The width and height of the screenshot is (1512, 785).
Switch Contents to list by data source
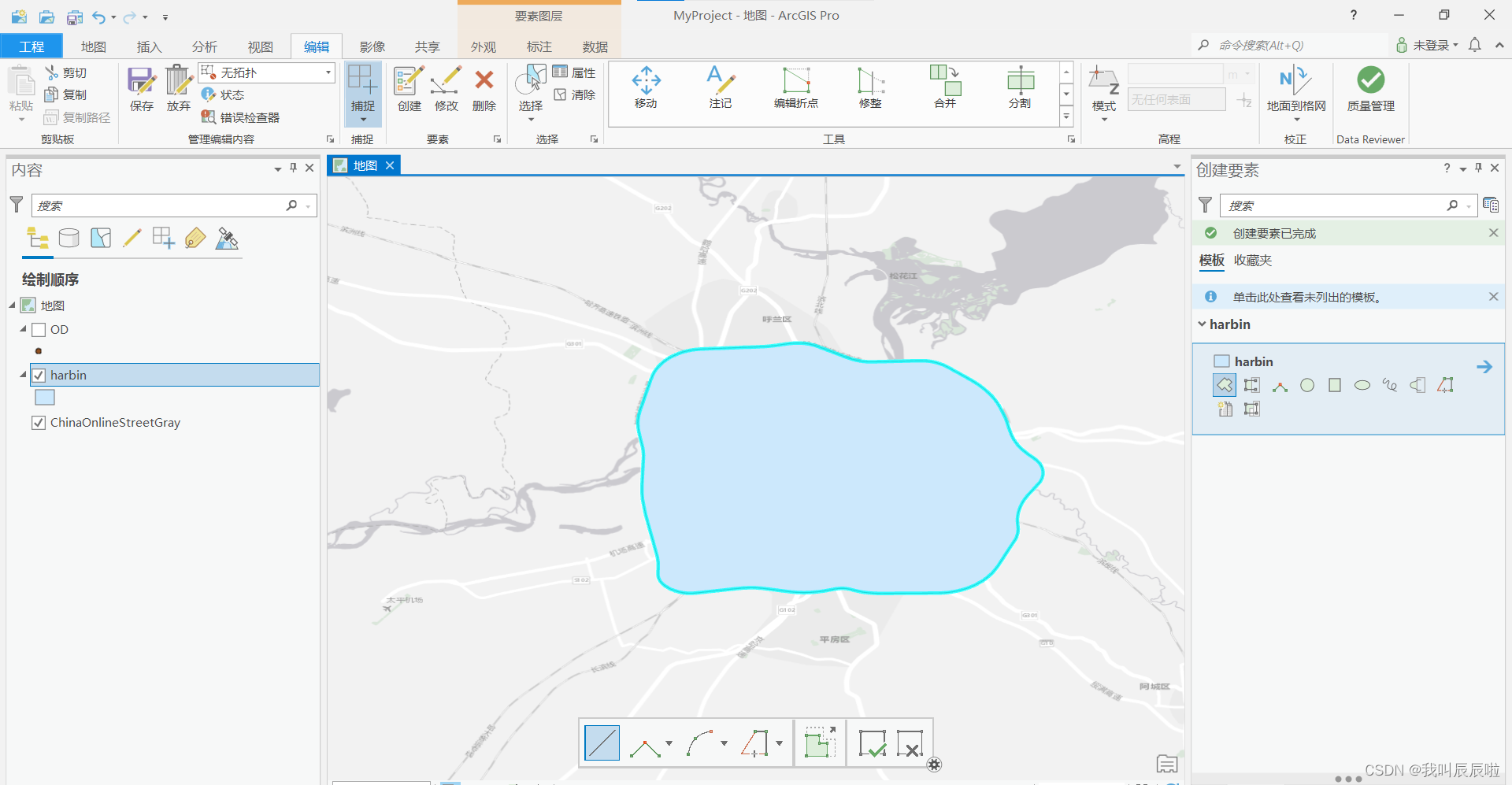(69, 238)
